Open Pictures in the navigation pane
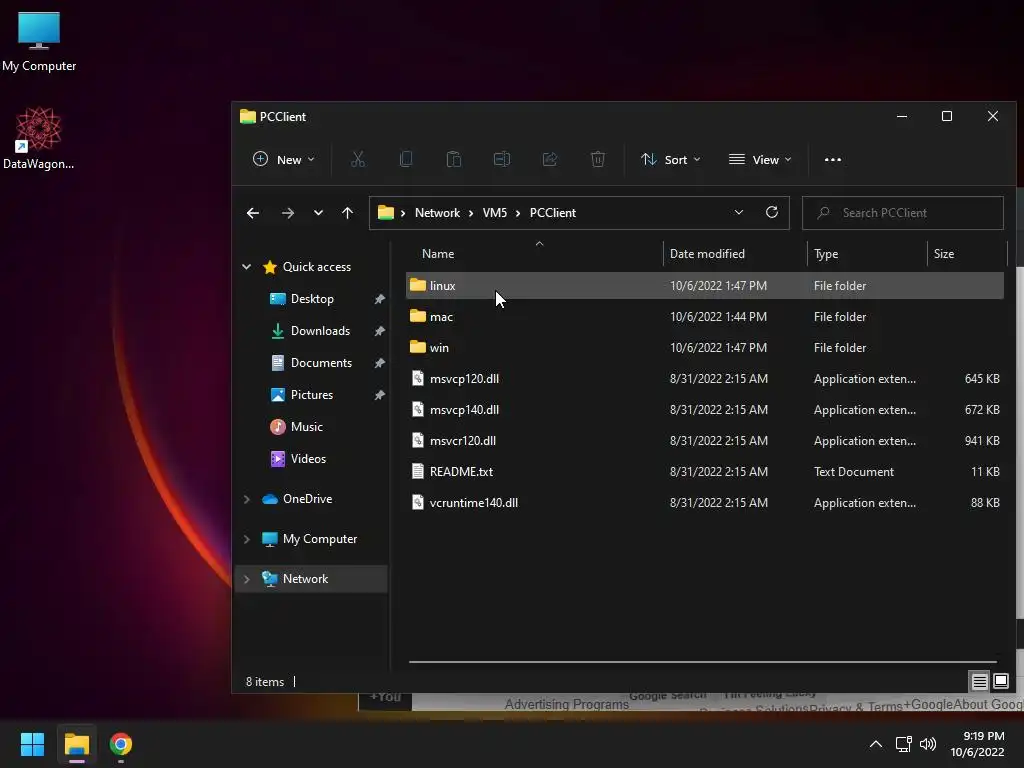1024x768 pixels. [312, 395]
